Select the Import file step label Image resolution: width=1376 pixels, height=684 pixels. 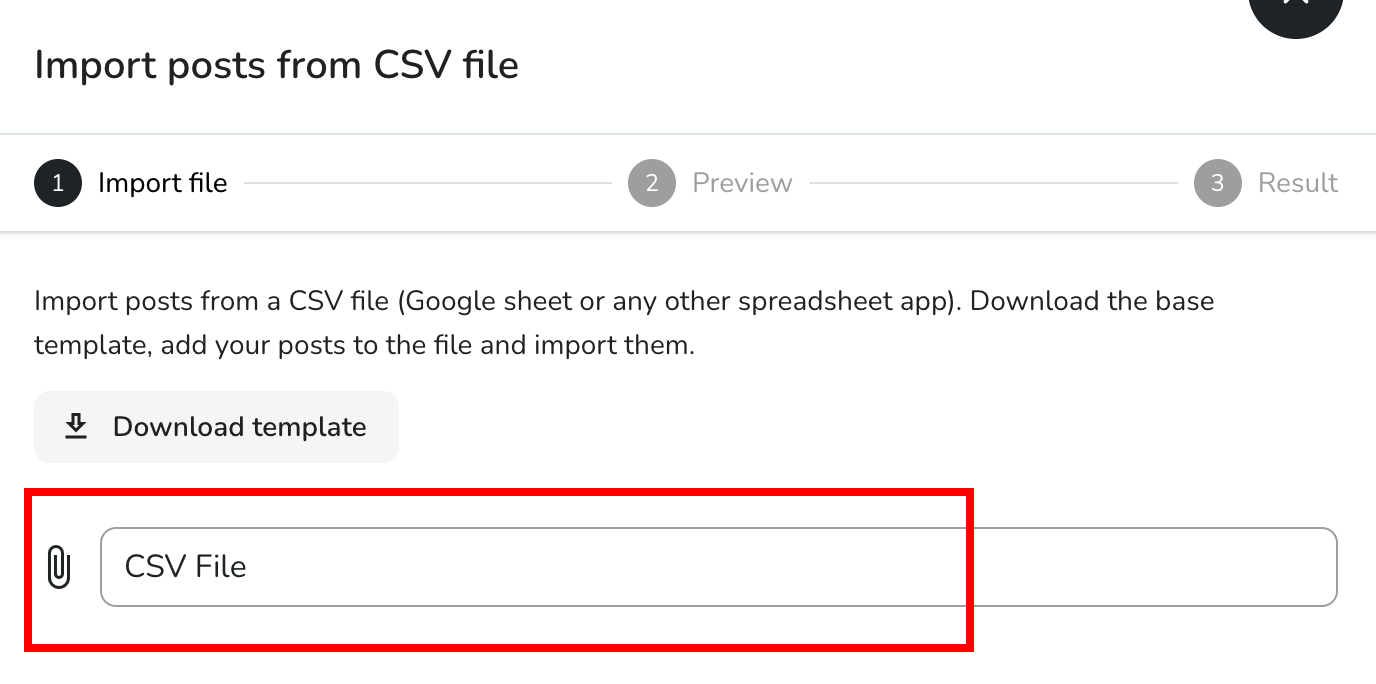(x=162, y=183)
